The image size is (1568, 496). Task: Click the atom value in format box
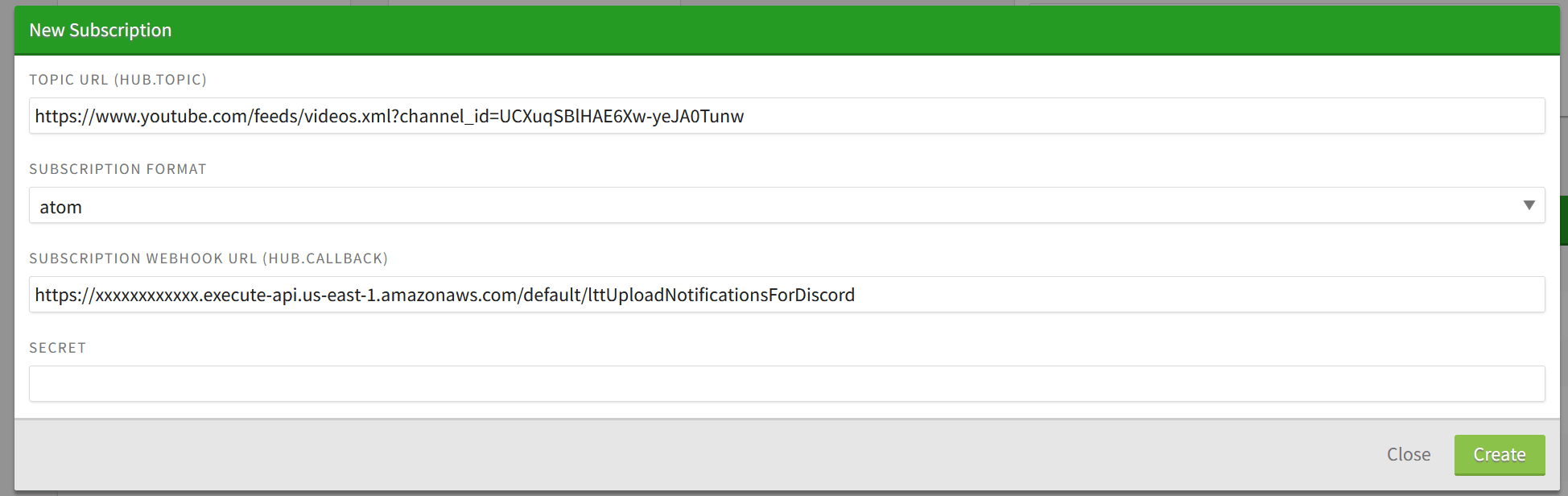(60, 205)
